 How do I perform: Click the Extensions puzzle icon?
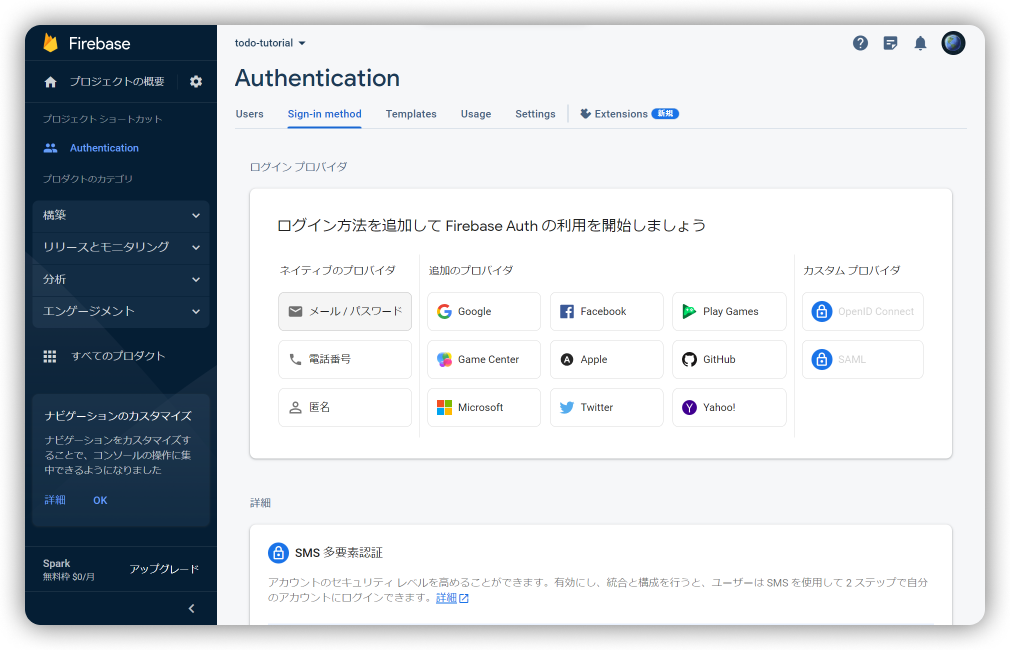585,113
